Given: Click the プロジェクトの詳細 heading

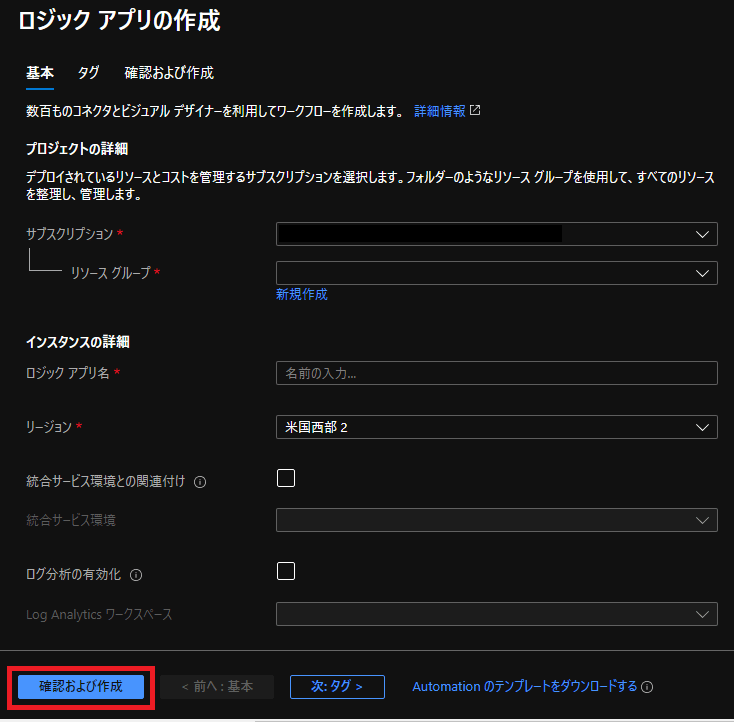Looking at the screenshot, I should [77, 149].
